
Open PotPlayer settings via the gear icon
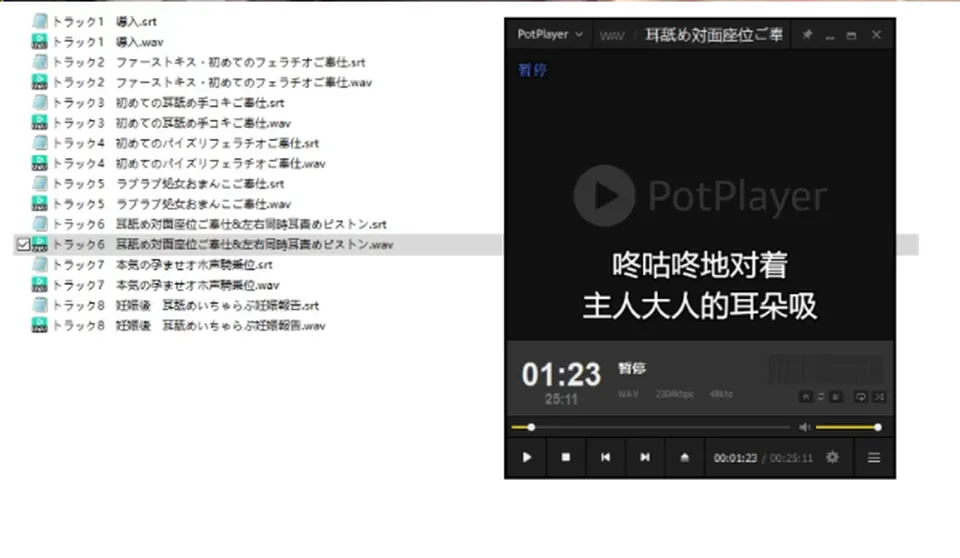click(832, 458)
